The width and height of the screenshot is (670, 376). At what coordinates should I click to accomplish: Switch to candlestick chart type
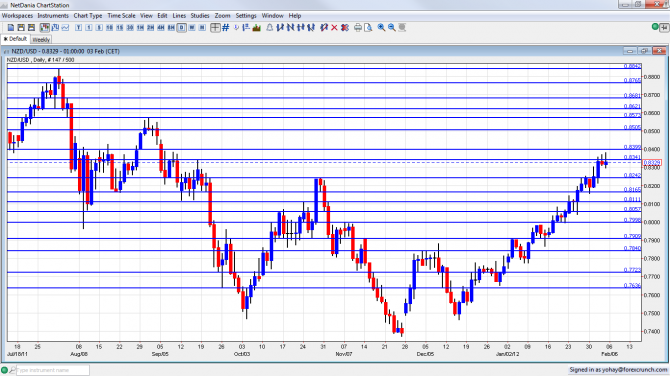[45, 27]
